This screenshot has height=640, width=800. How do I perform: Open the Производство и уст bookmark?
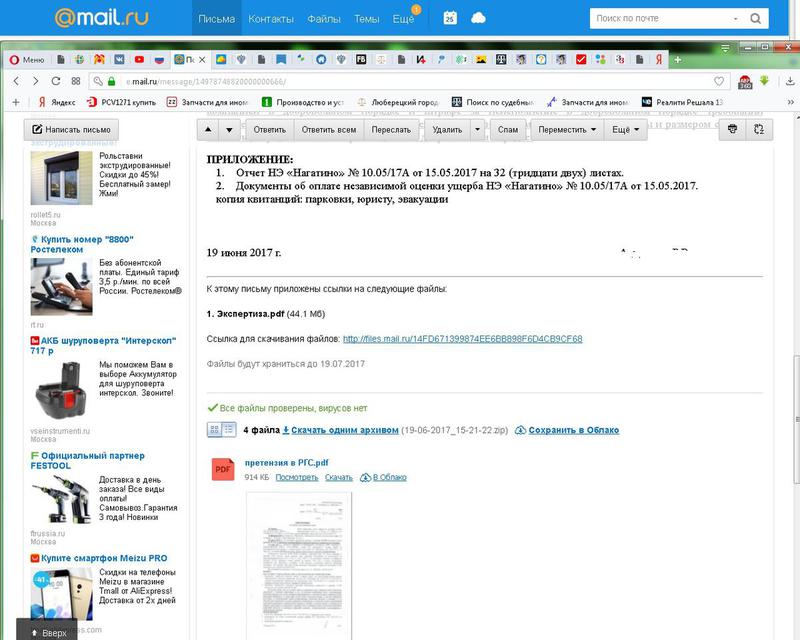tap(303, 102)
